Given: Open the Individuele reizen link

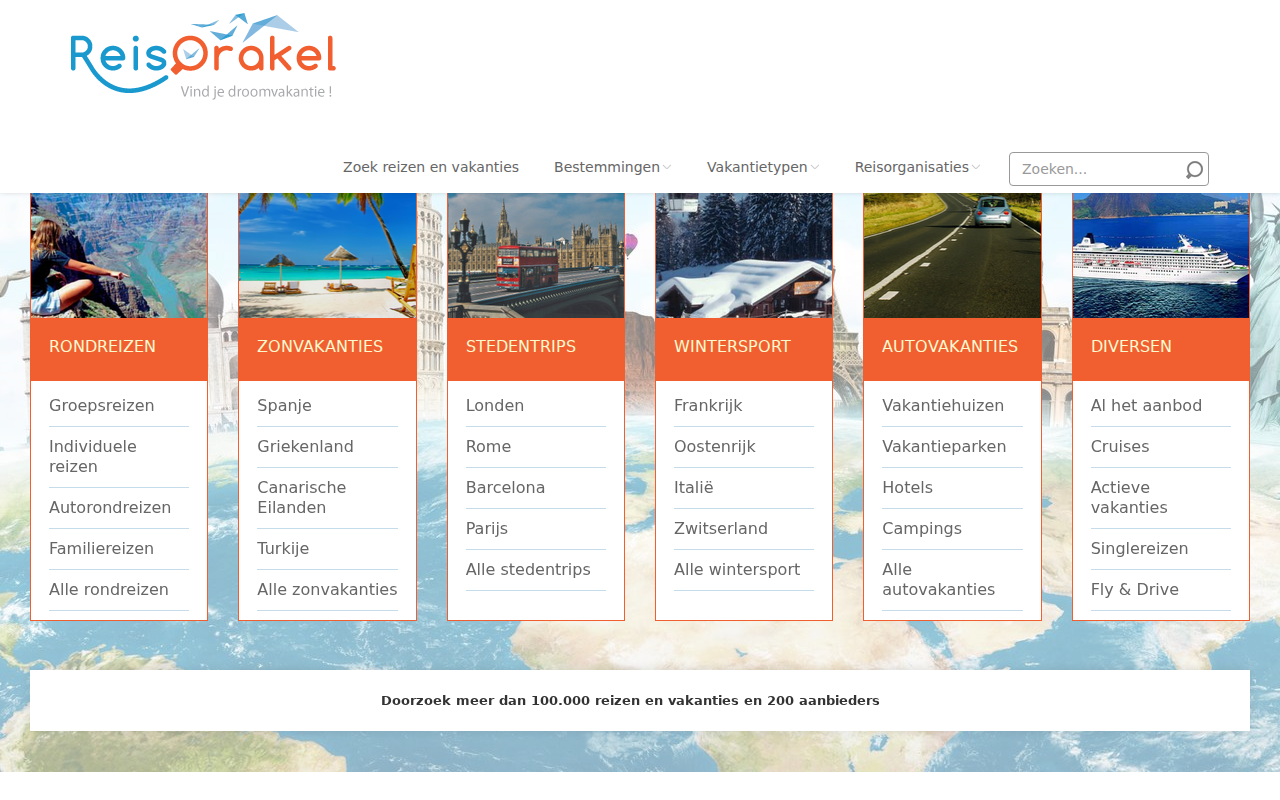Looking at the screenshot, I should click(x=93, y=457).
